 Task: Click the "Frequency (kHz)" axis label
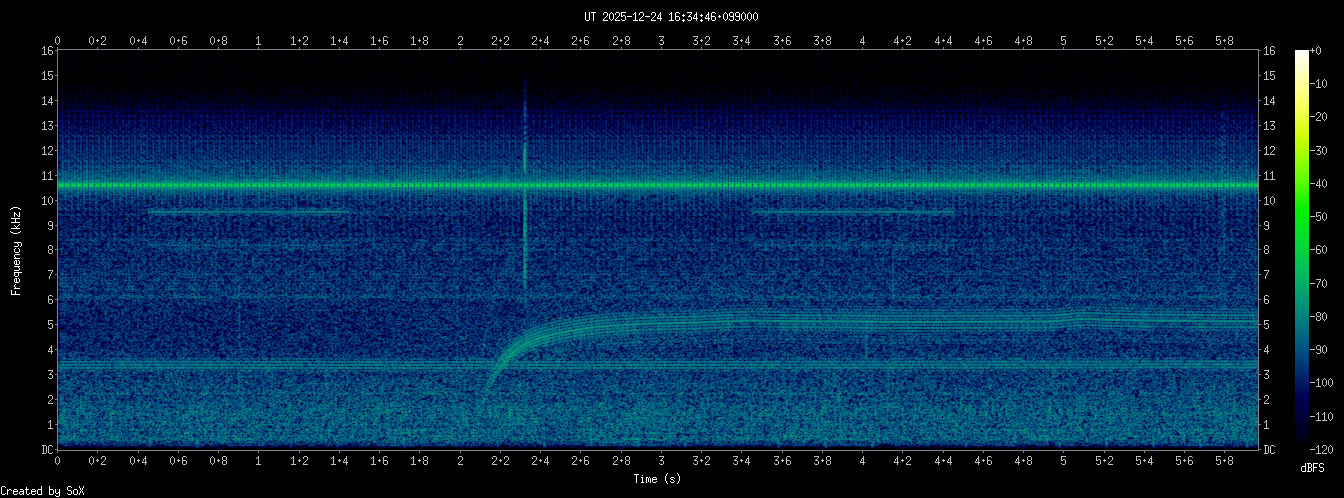pos(16,249)
